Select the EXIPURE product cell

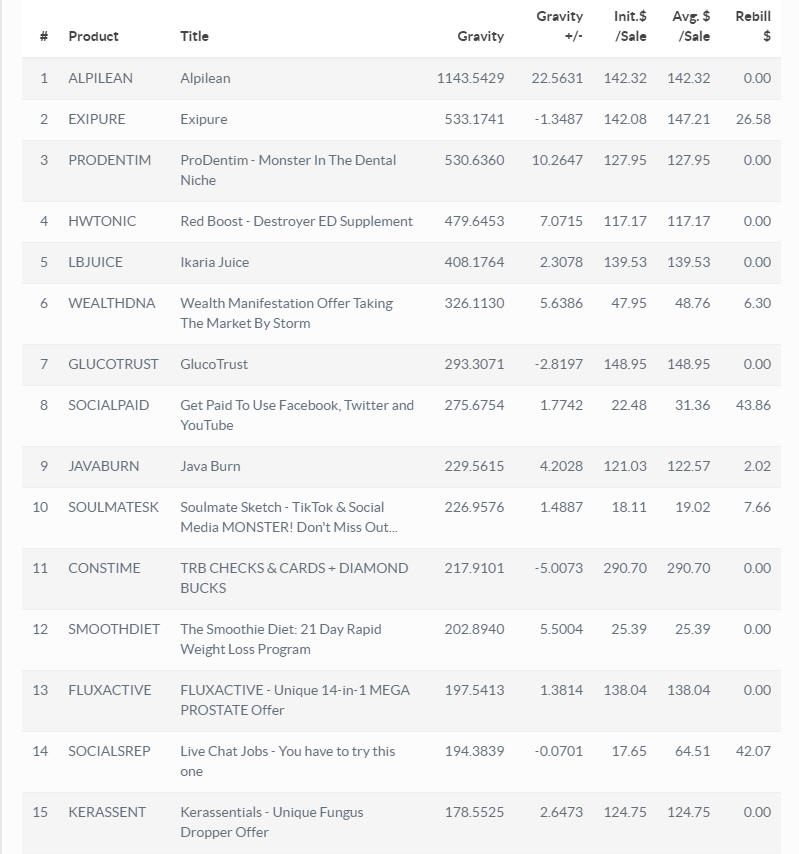click(96, 119)
